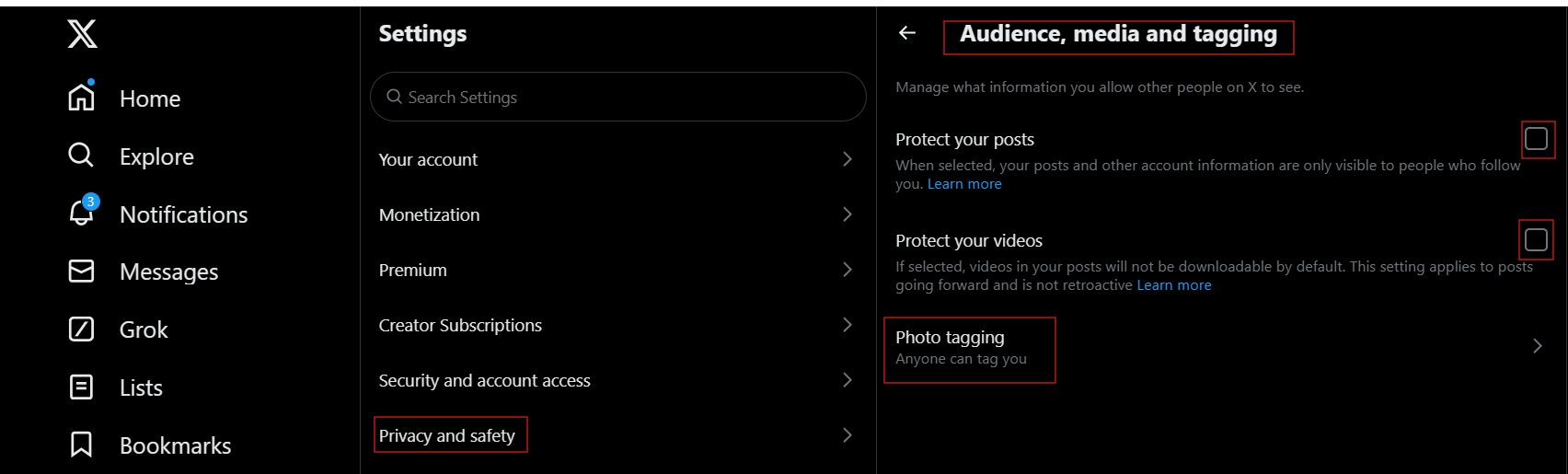Open Security and account access
The height and width of the screenshot is (474, 1568).
coord(617,380)
